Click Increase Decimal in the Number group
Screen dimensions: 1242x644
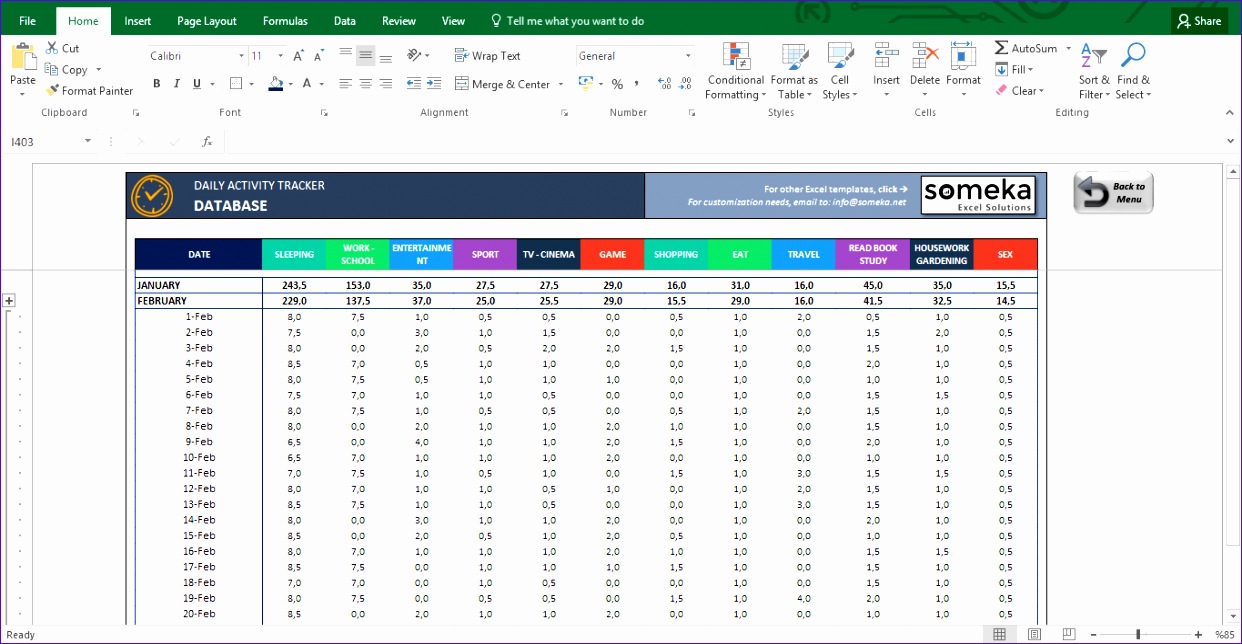pyautogui.click(x=664, y=84)
